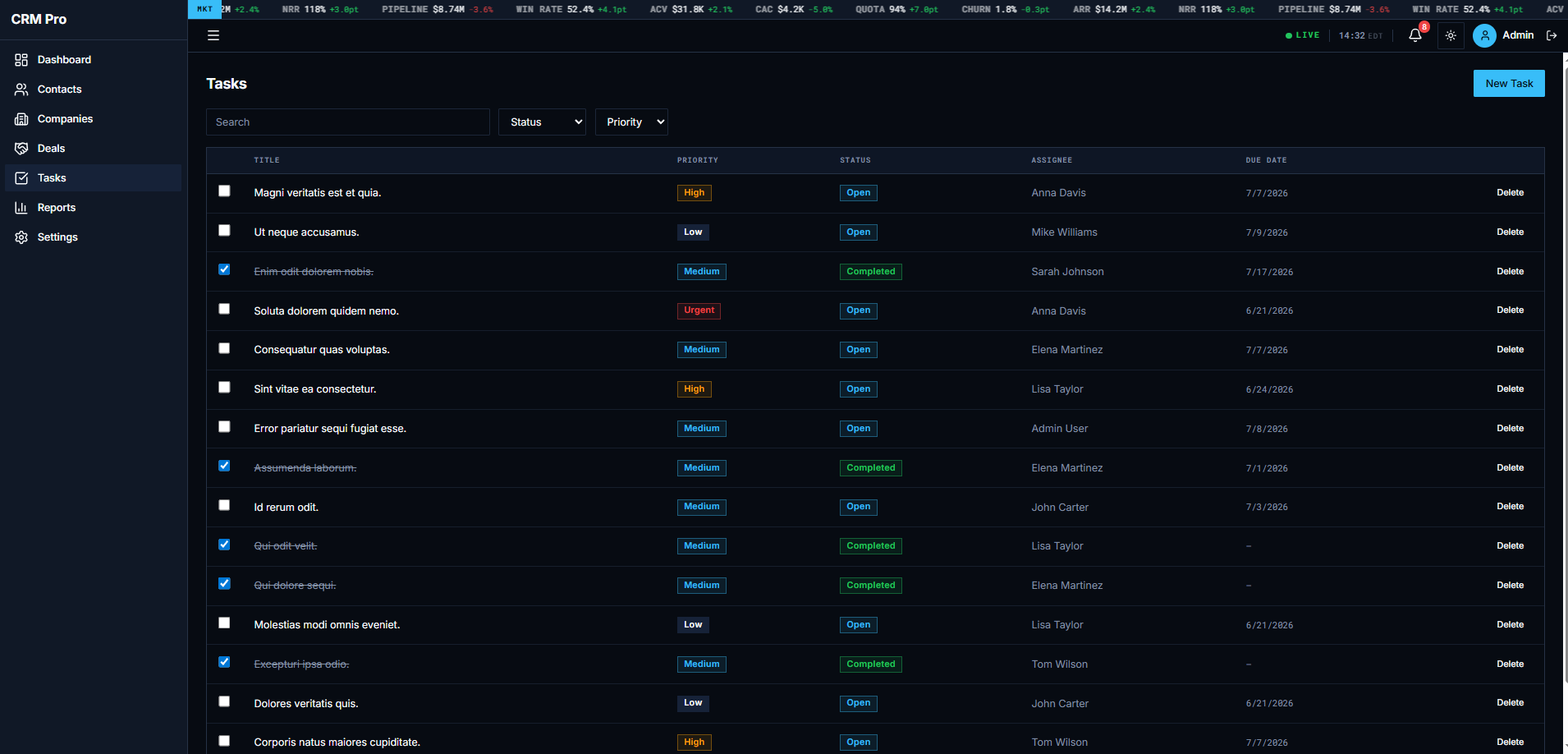1568x754 pixels.
Task: Expand the Status filter dropdown
Action: 542,122
